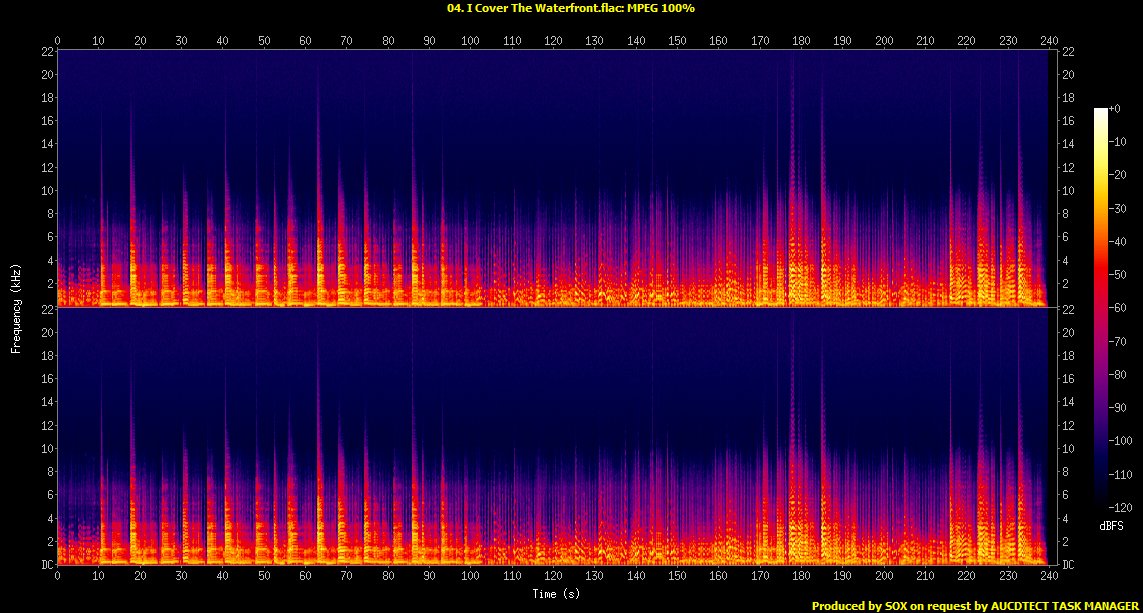Click the white top of the dBFS color scale bar
This screenshot has height=613, width=1143.
[x=1100, y=112]
